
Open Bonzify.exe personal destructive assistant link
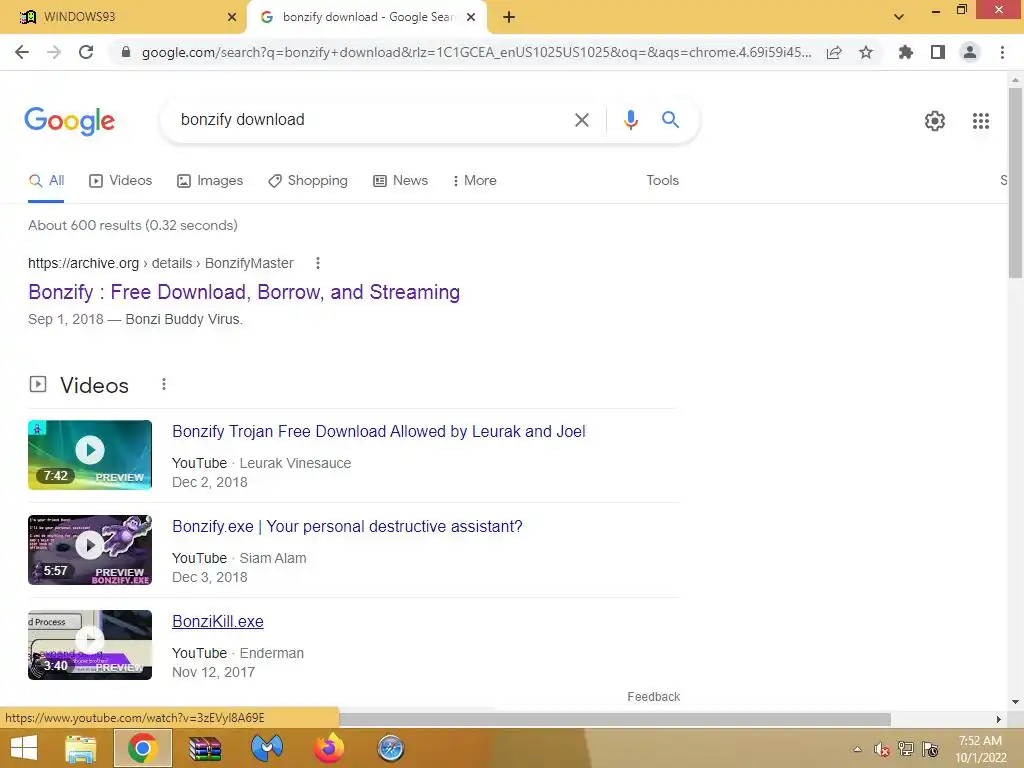tap(347, 526)
